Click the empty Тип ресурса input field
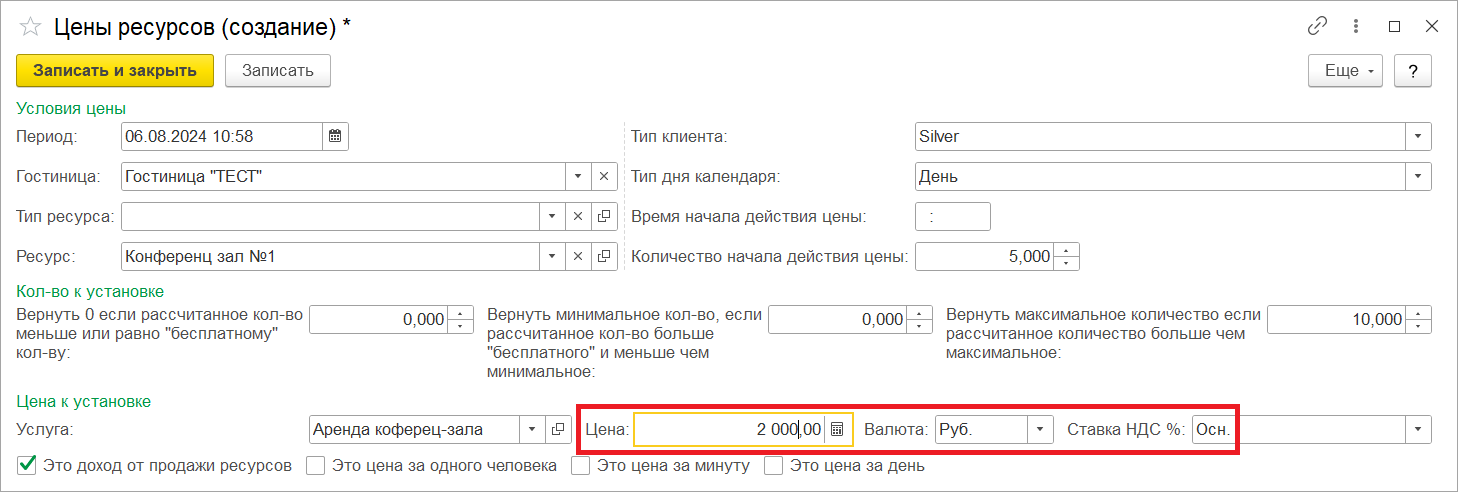Image resolution: width=1458 pixels, height=492 pixels. coord(330,216)
